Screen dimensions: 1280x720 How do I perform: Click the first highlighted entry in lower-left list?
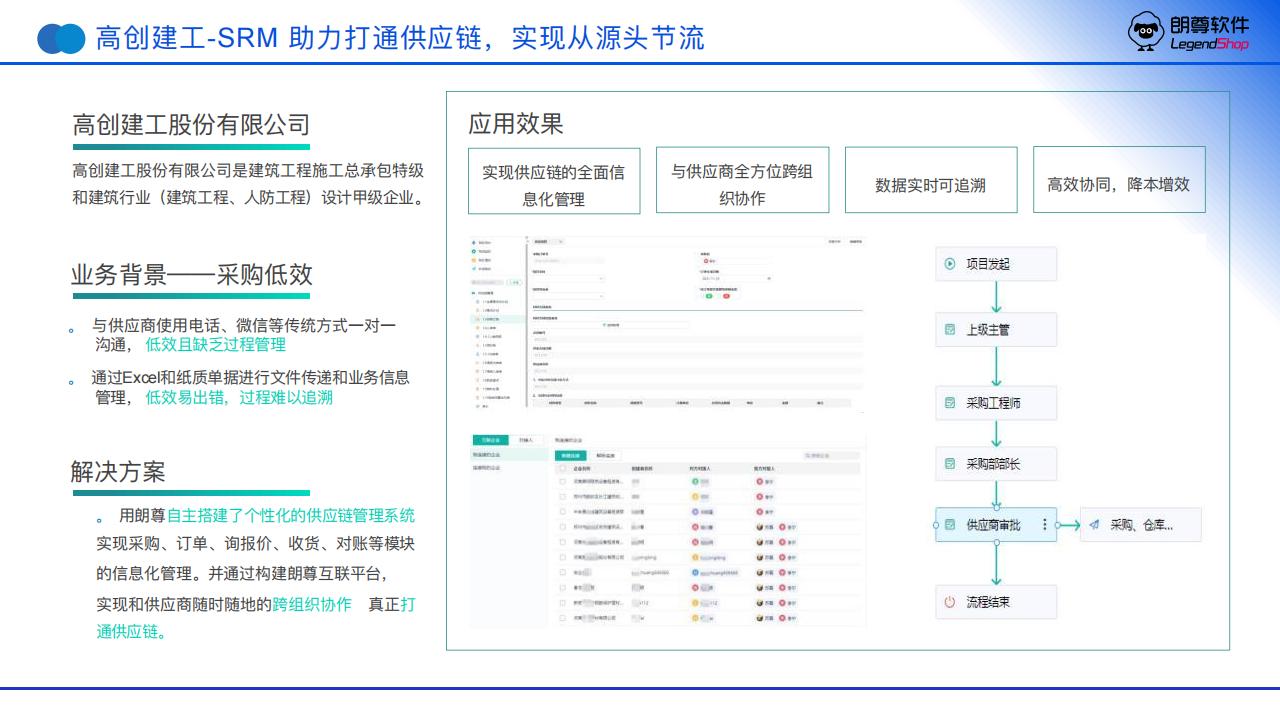(507, 454)
